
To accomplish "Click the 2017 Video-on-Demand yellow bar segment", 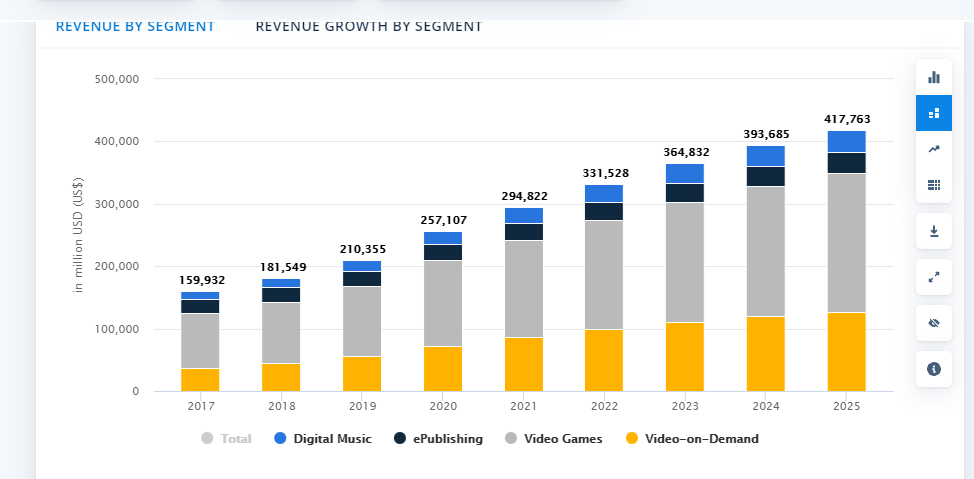I will click(200, 380).
